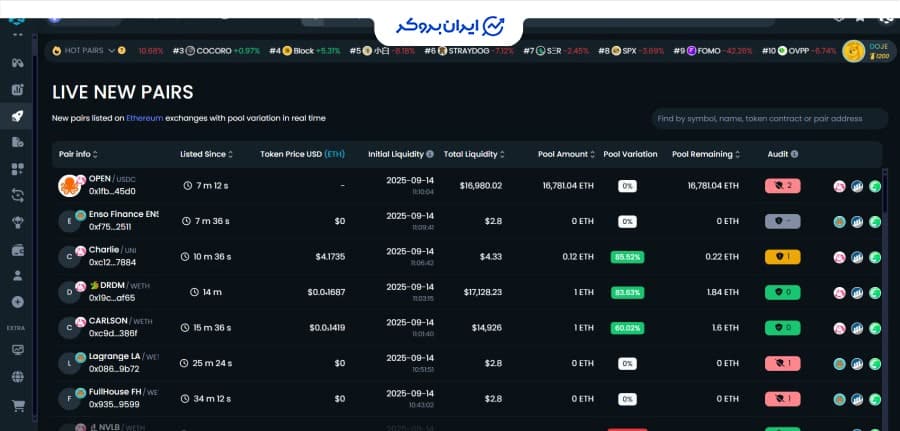This screenshot has height=431, width=900.
Task: Open the globe icon in sidebar
Action: (17, 377)
